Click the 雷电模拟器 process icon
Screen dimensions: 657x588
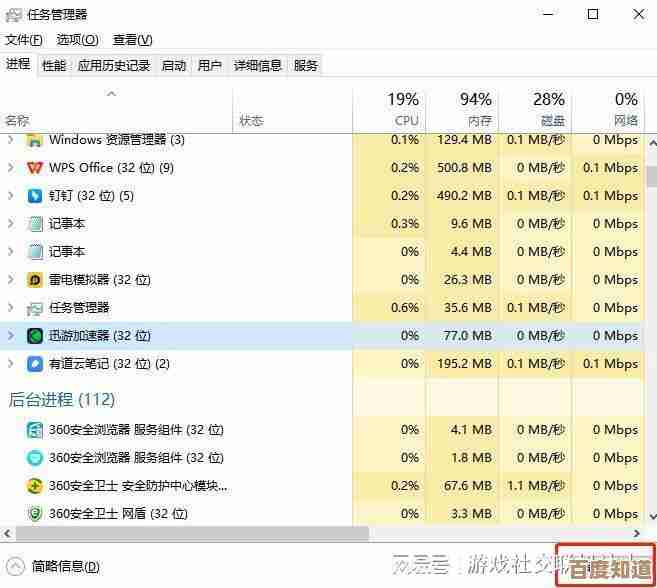(35, 280)
